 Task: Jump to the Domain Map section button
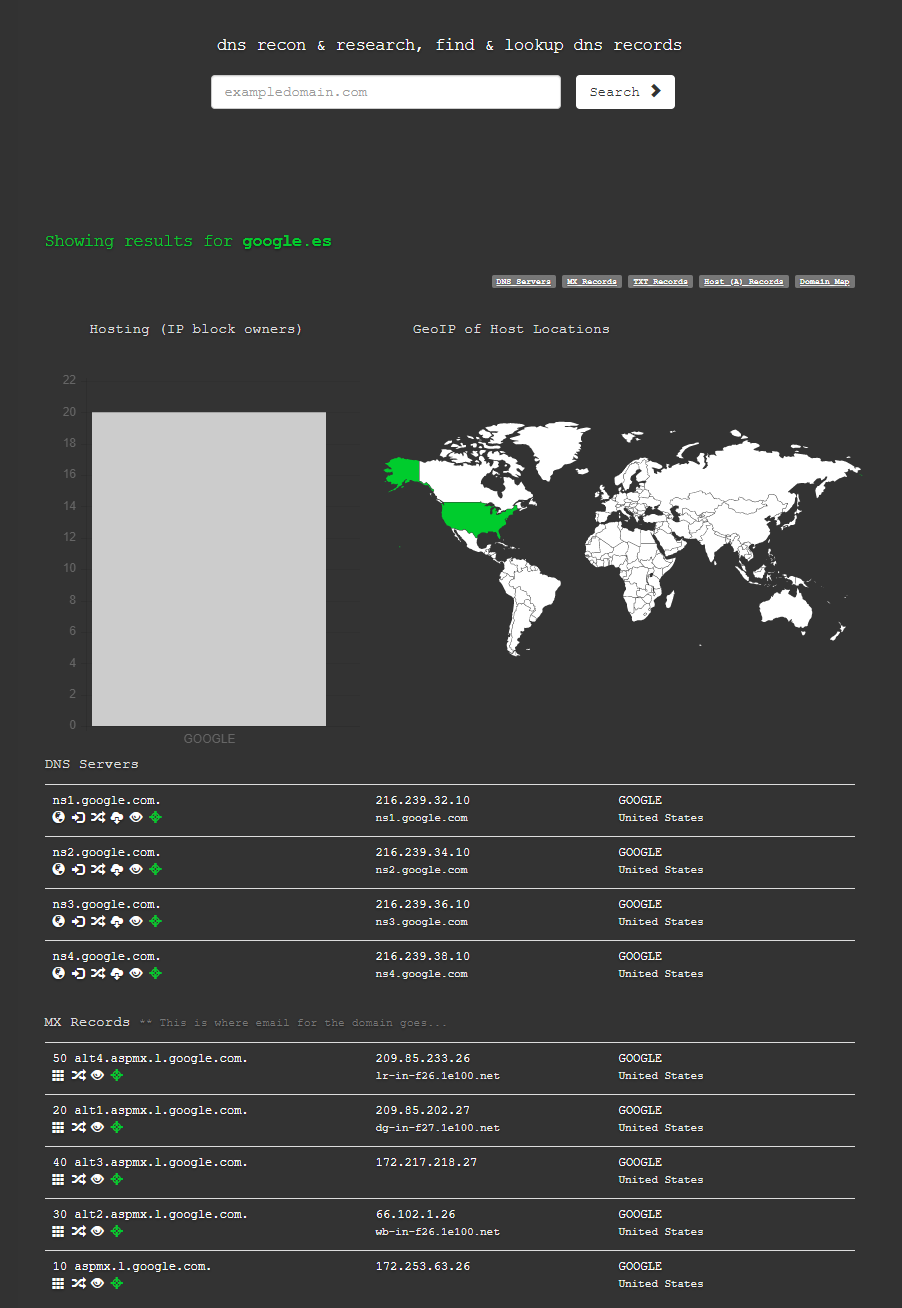click(825, 282)
